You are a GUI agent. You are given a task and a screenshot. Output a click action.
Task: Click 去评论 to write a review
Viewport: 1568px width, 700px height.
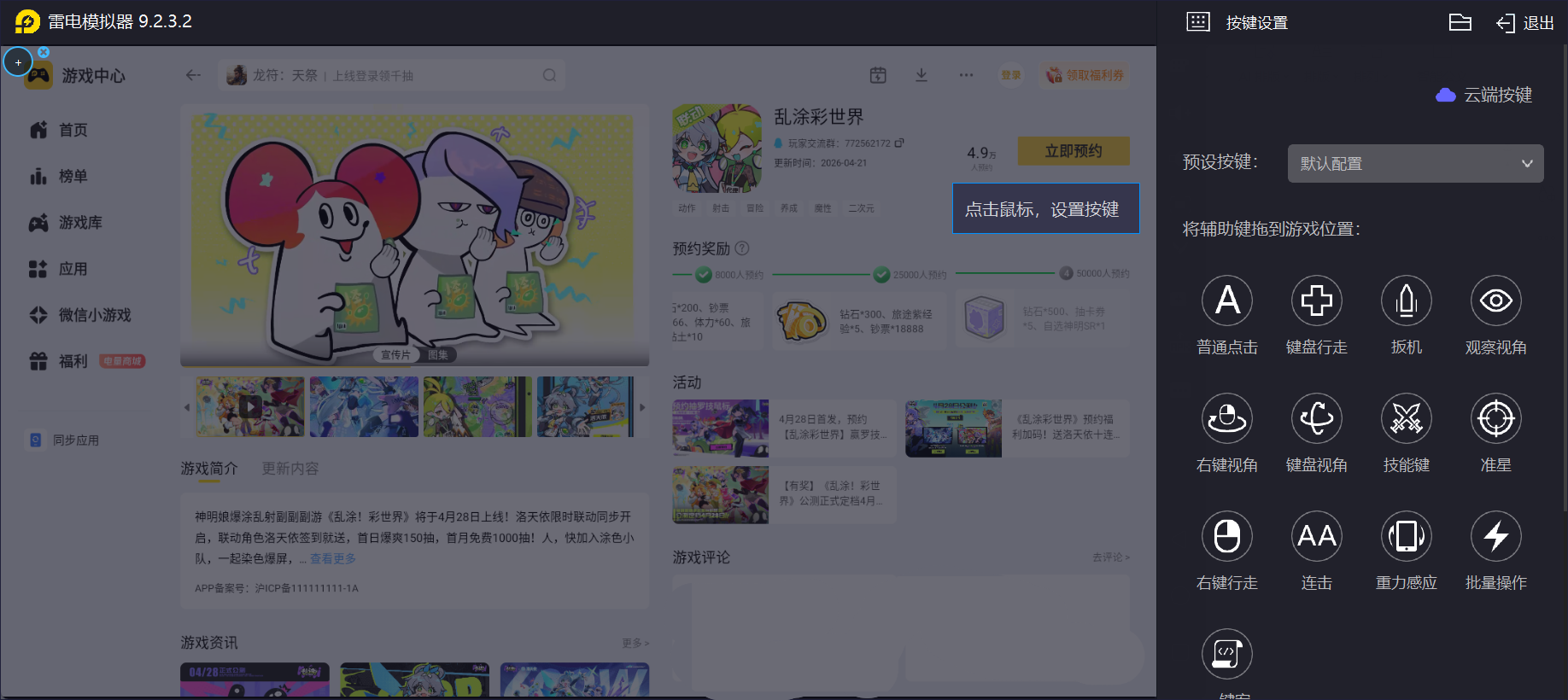pos(1111,557)
